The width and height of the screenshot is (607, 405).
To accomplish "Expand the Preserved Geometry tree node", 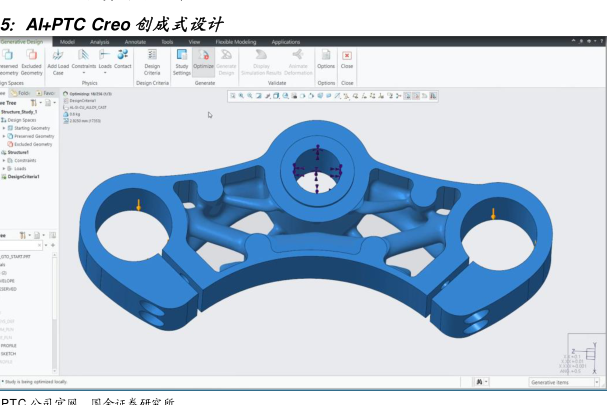I will click(x=4, y=136).
